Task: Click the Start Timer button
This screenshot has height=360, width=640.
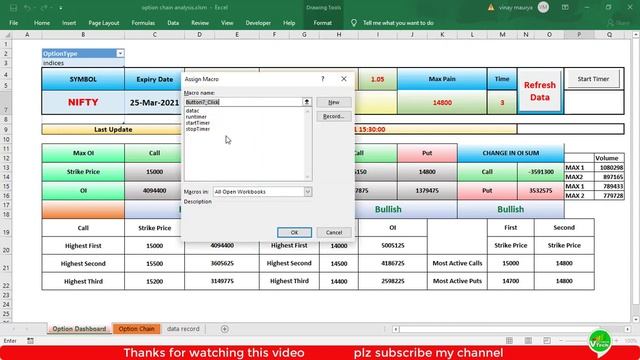Action: (x=593, y=79)
